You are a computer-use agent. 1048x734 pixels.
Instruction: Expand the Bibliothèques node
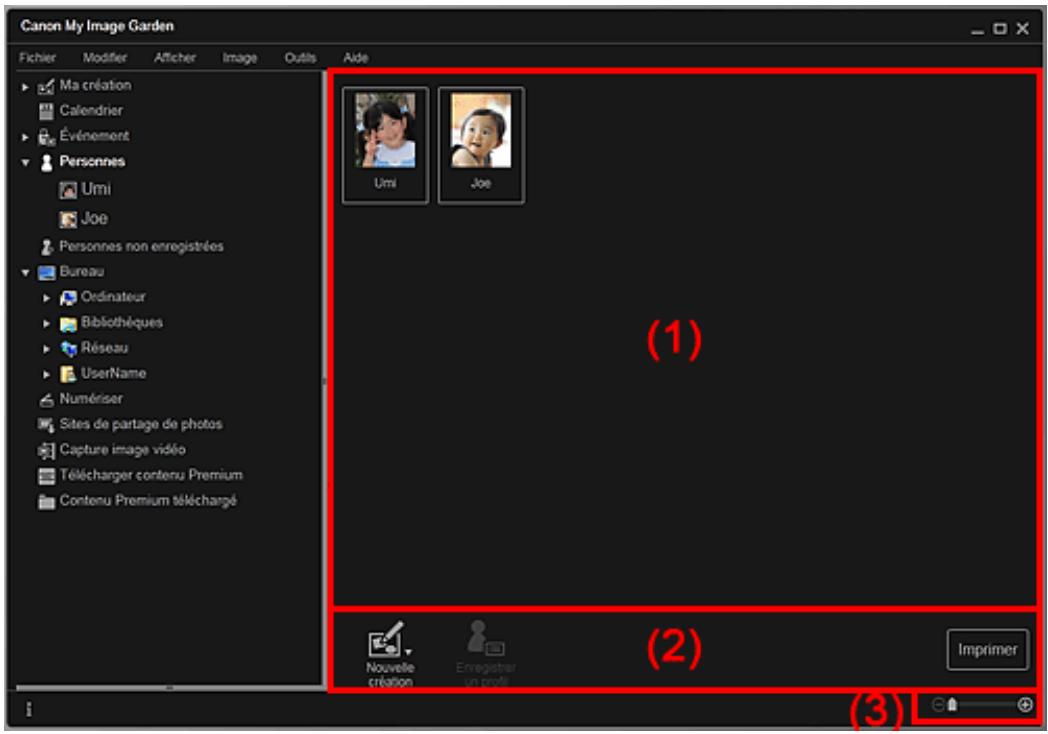coord(46,324)
